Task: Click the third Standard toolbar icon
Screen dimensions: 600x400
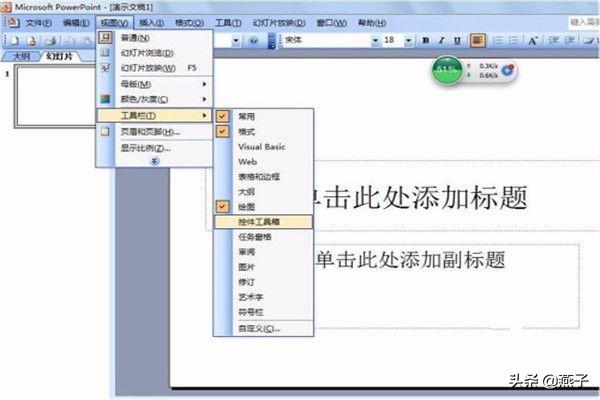Action: pyautogui.click(x=50, y=41)
